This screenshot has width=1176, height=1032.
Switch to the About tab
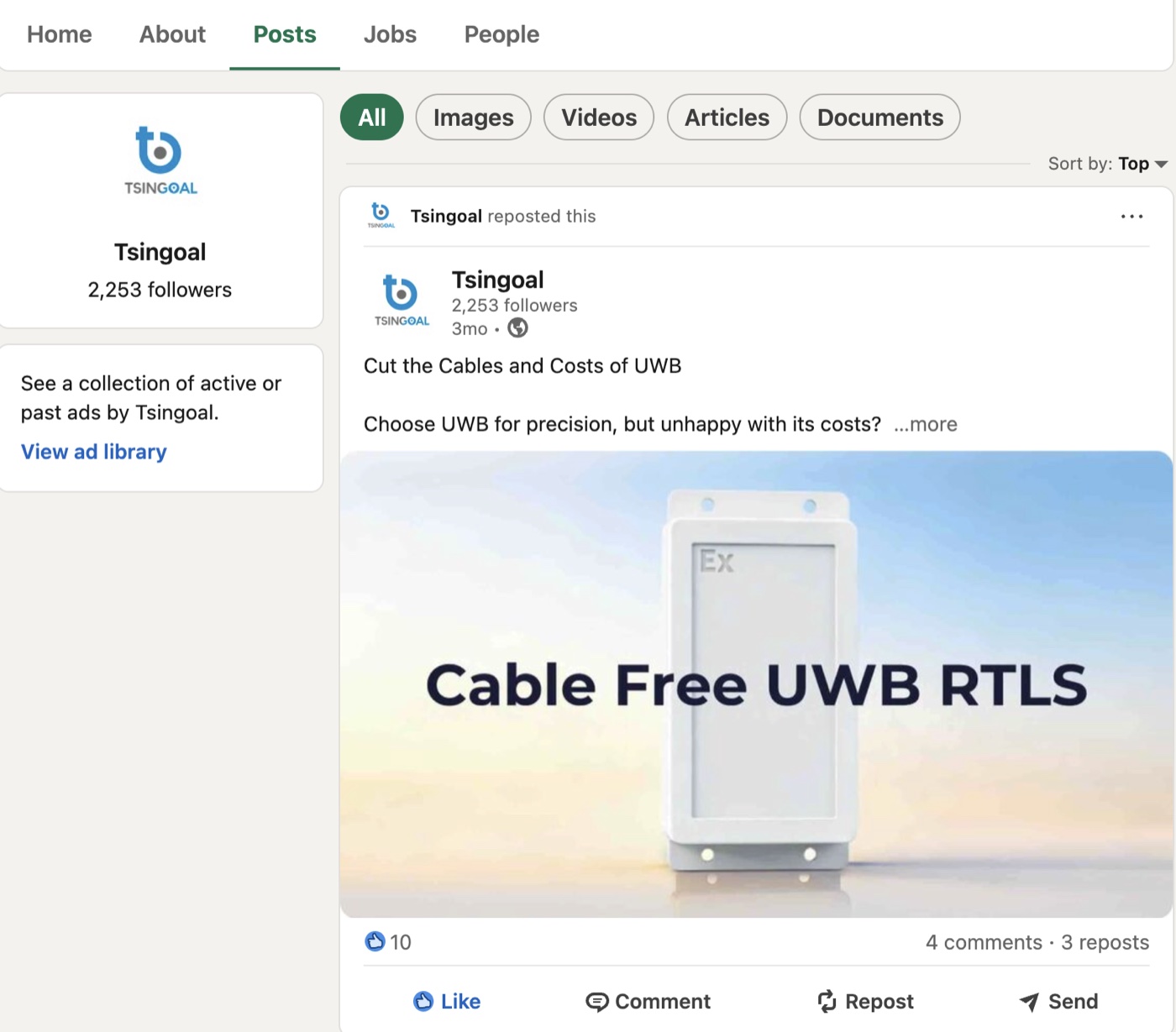pyautogui.click(x=172, y=34)
